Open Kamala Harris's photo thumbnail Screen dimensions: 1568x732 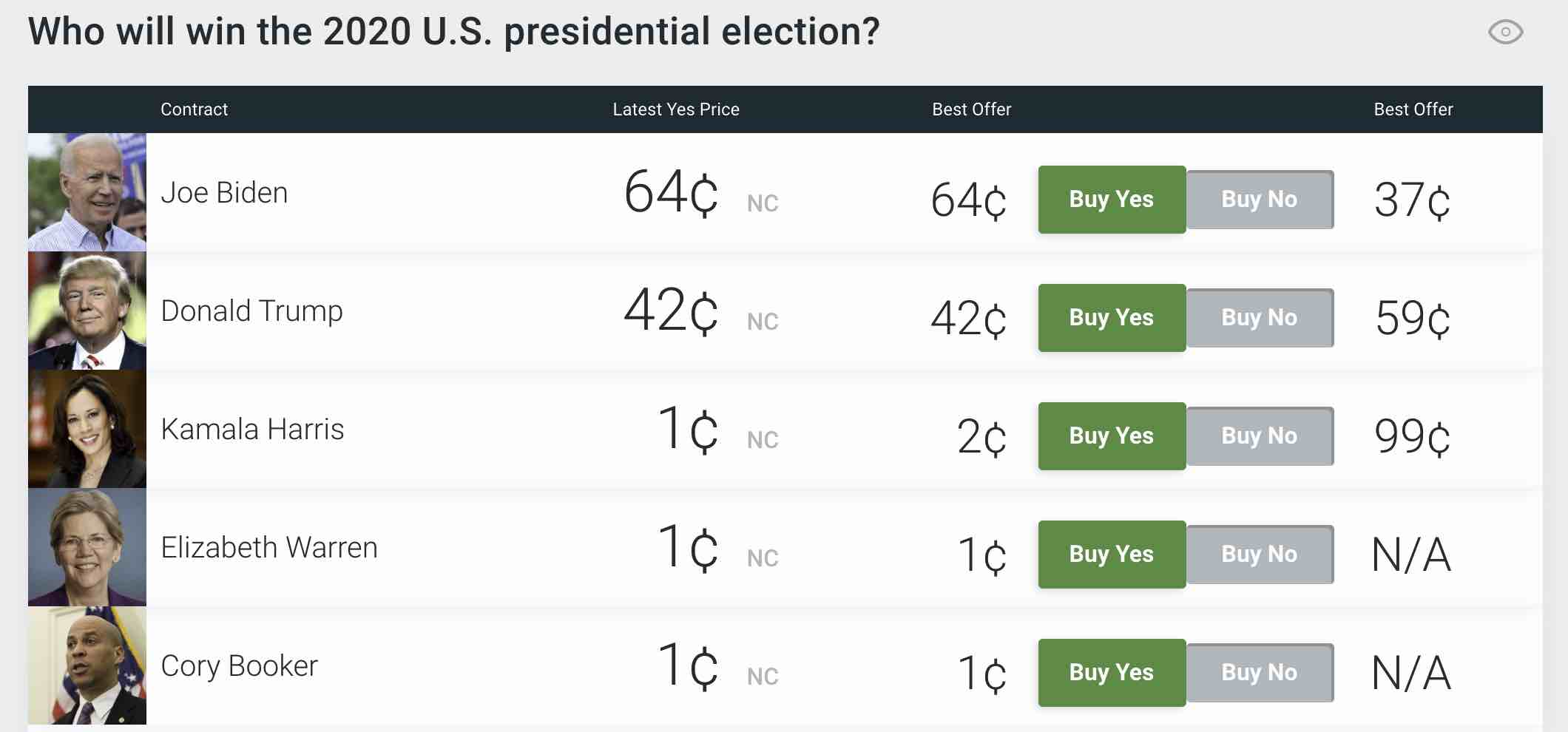87,429
